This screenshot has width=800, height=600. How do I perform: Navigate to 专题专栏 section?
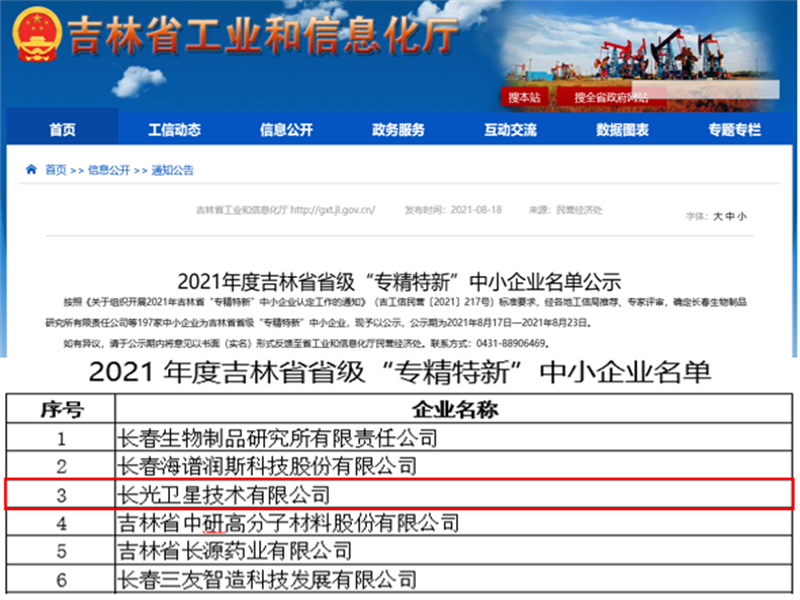[x=734, y=130]
